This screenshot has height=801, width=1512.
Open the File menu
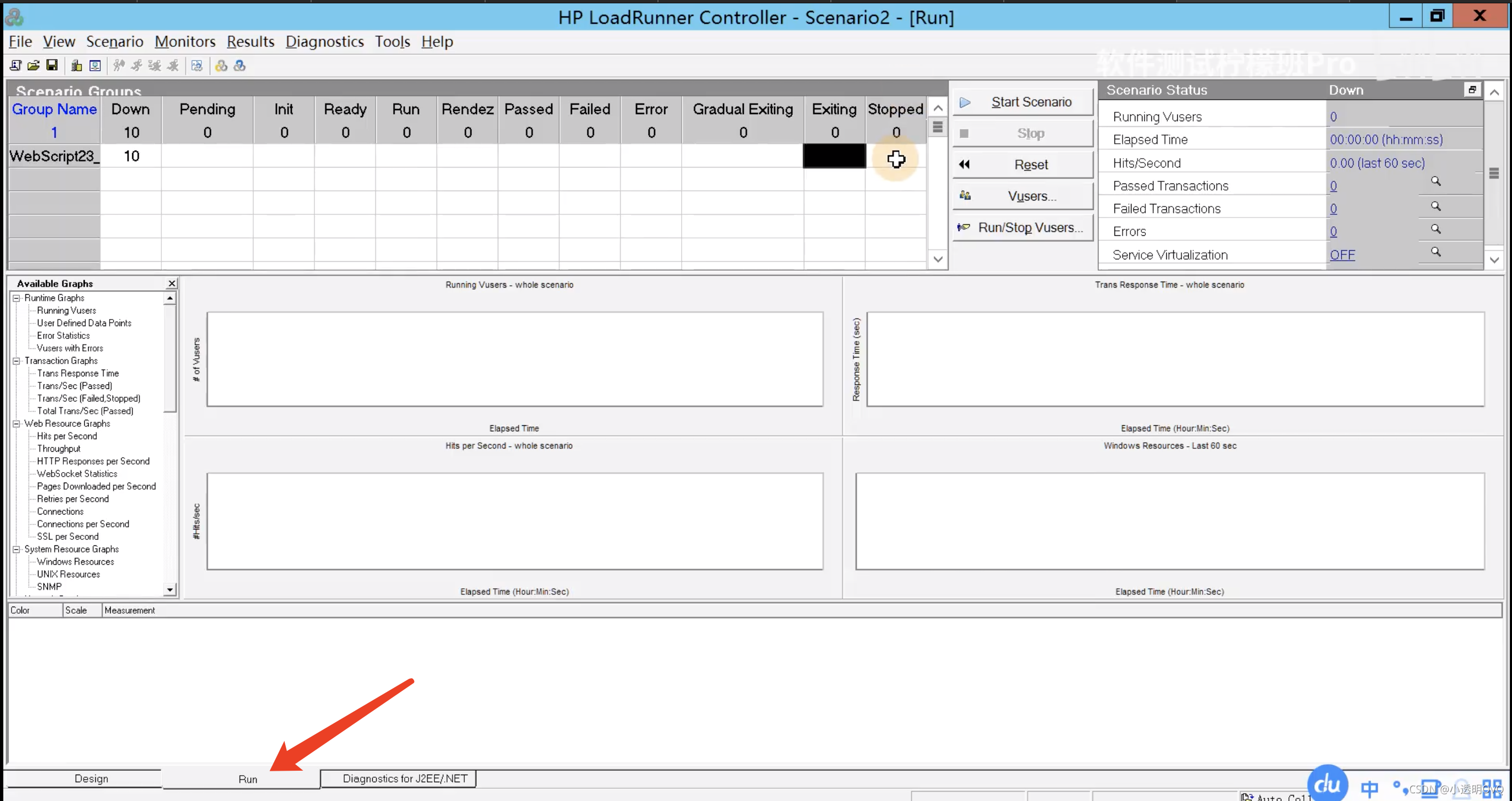coord(20,42)
